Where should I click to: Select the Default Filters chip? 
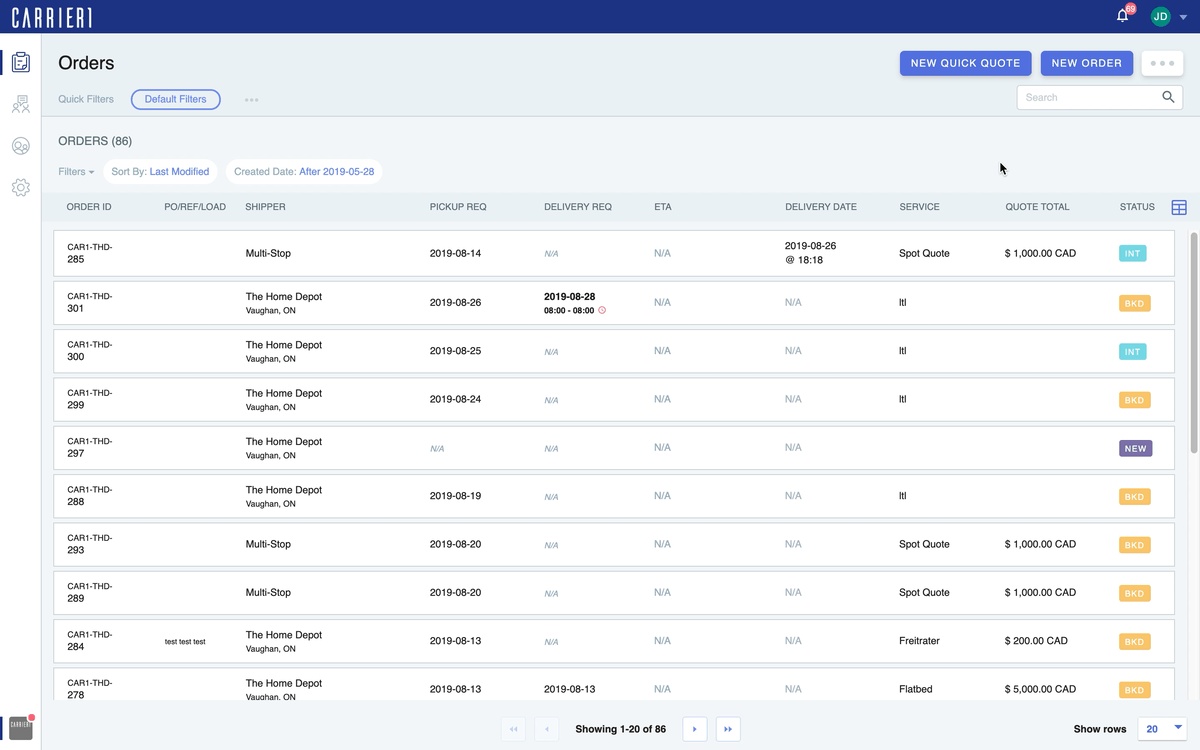[176, 99]
